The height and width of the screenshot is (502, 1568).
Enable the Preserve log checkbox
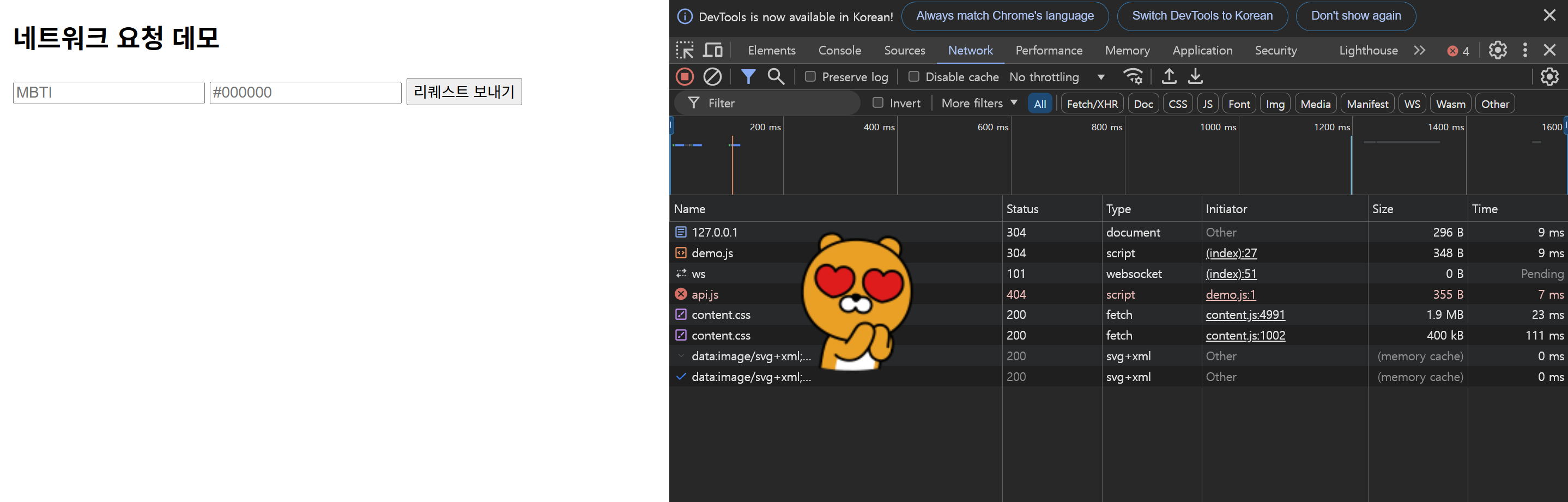tap(810, 77)
